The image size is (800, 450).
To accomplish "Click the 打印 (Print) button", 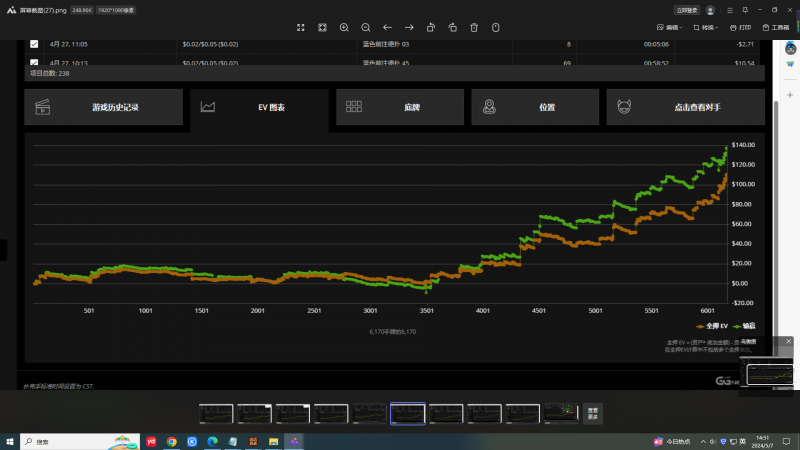I will (741, 27).
